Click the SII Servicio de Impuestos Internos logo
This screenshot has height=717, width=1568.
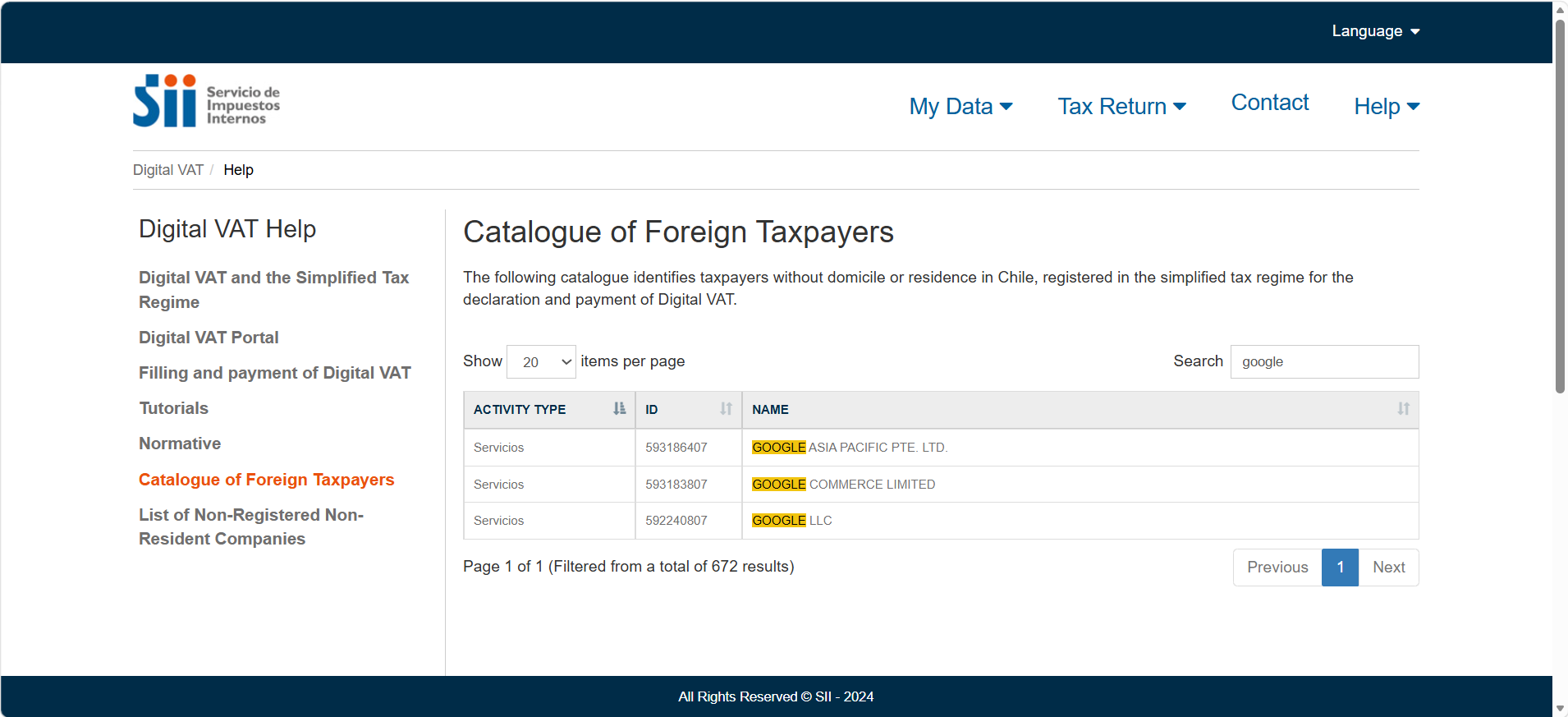(207, 101)
